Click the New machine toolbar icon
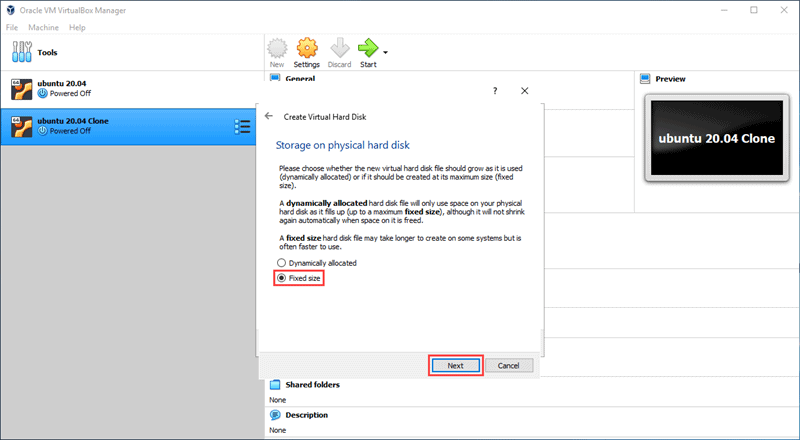This screenshot has width=800, height=440. tap(277, 48)
